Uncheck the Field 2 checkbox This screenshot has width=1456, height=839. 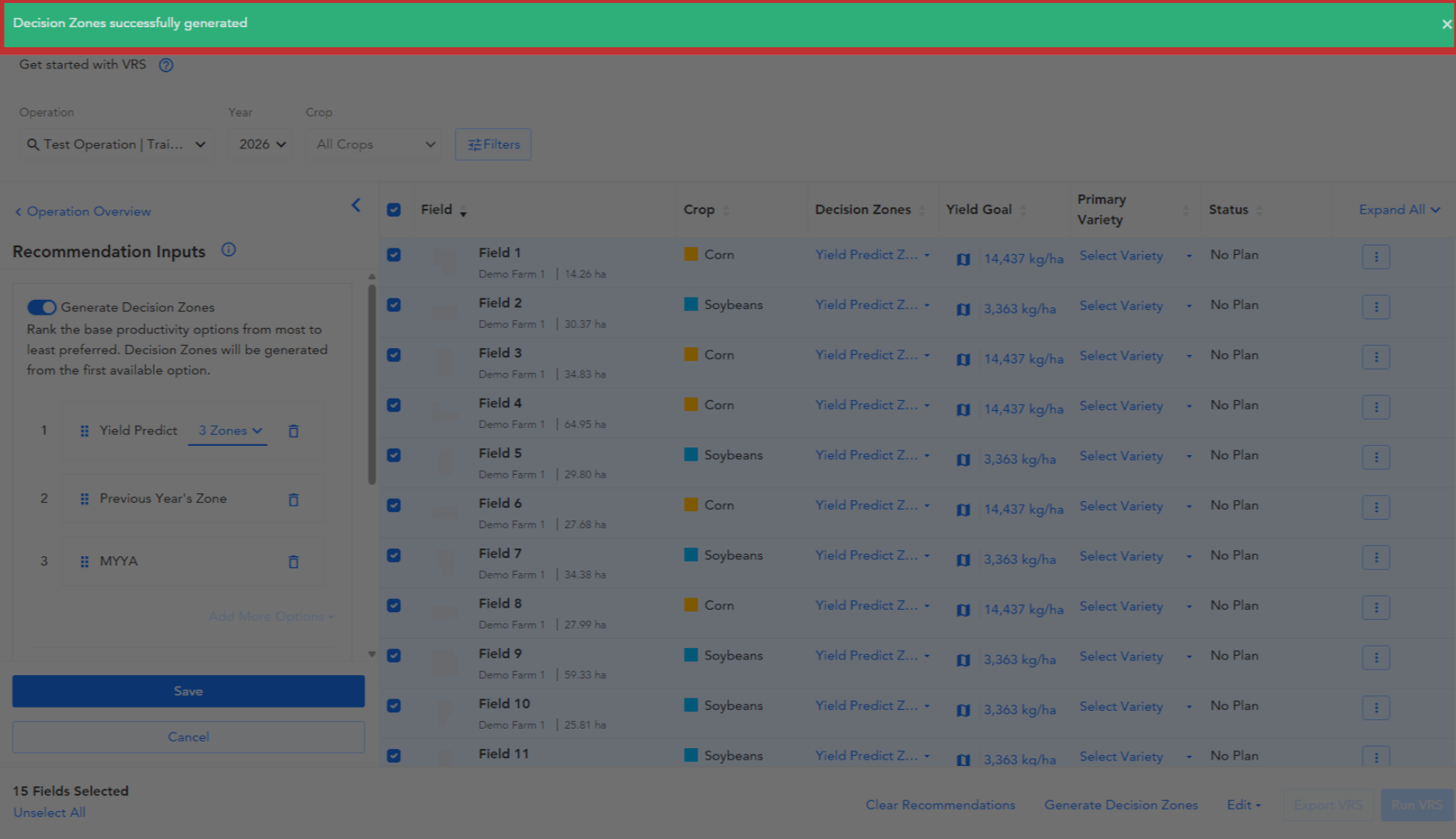[x=394, y=305]
